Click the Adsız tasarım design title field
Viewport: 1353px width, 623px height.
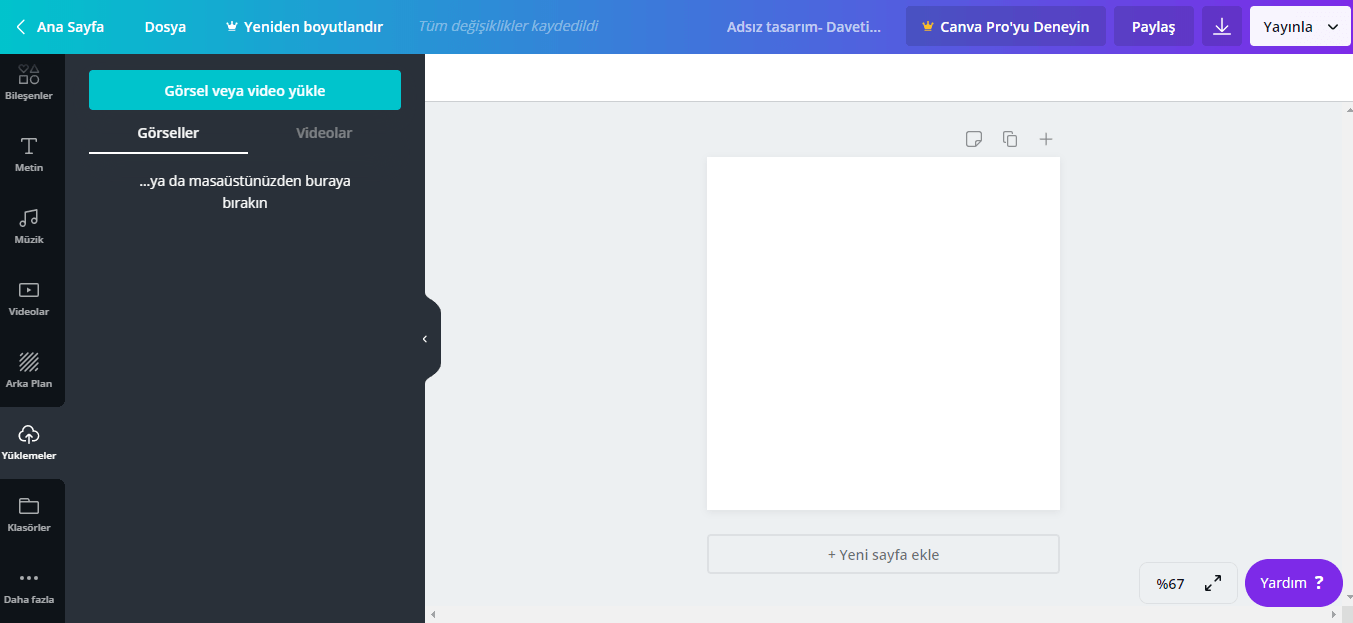click(x=804, y=27)
